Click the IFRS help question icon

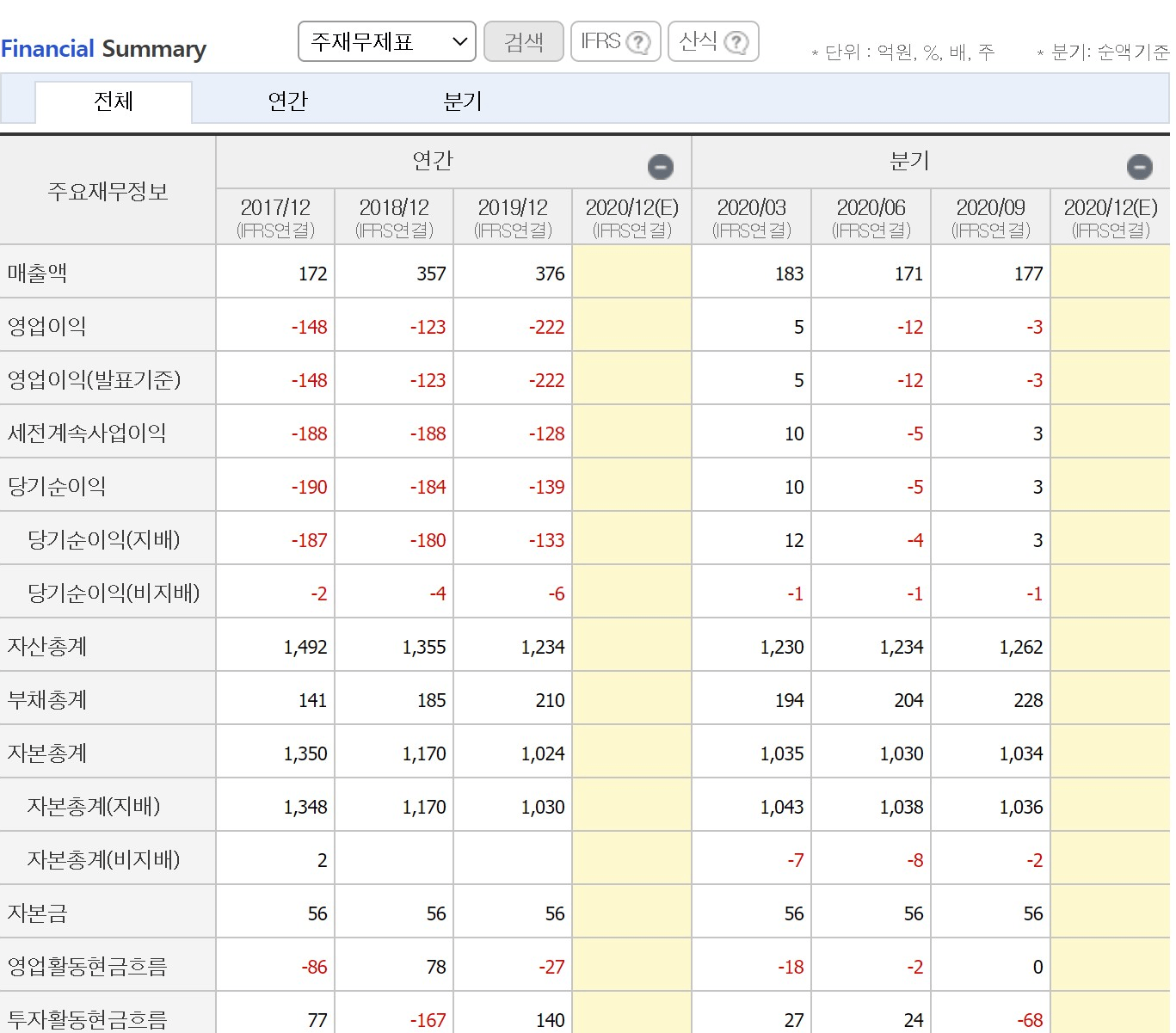click(638, 42)
